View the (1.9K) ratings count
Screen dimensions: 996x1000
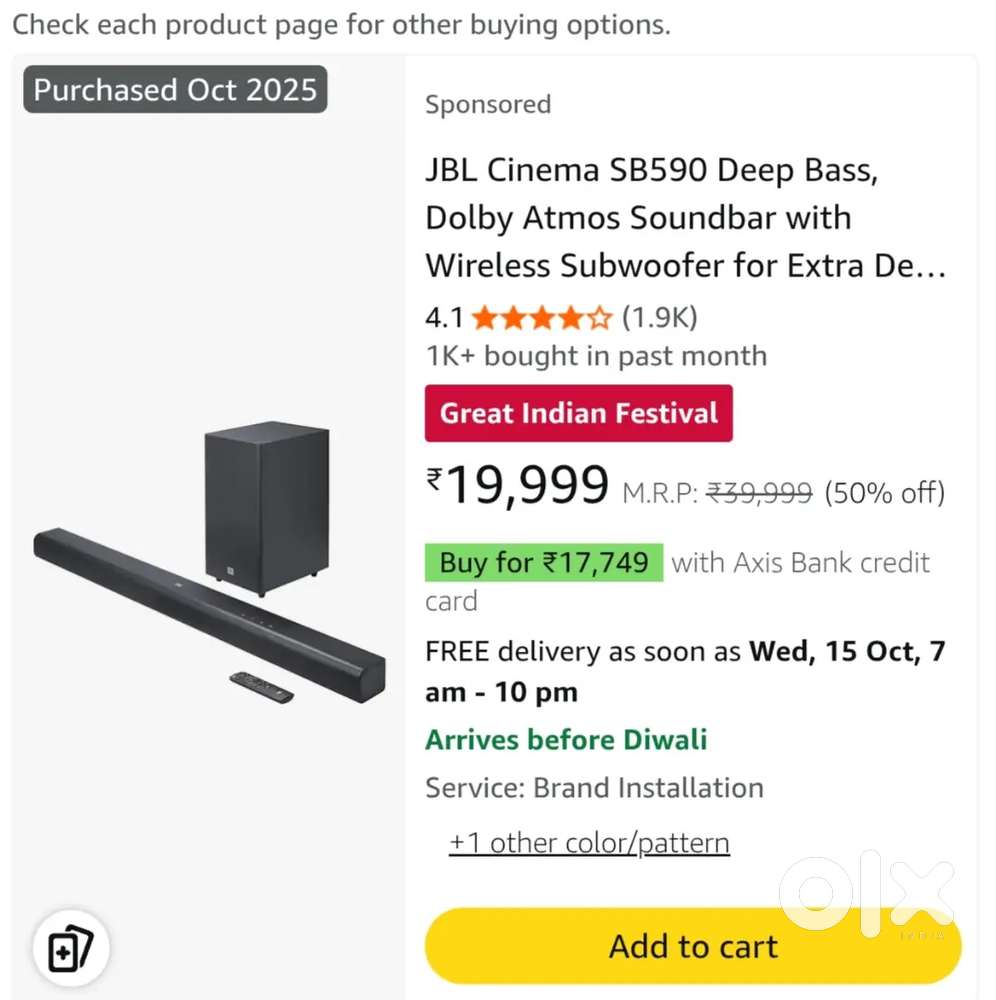[659, 319]
